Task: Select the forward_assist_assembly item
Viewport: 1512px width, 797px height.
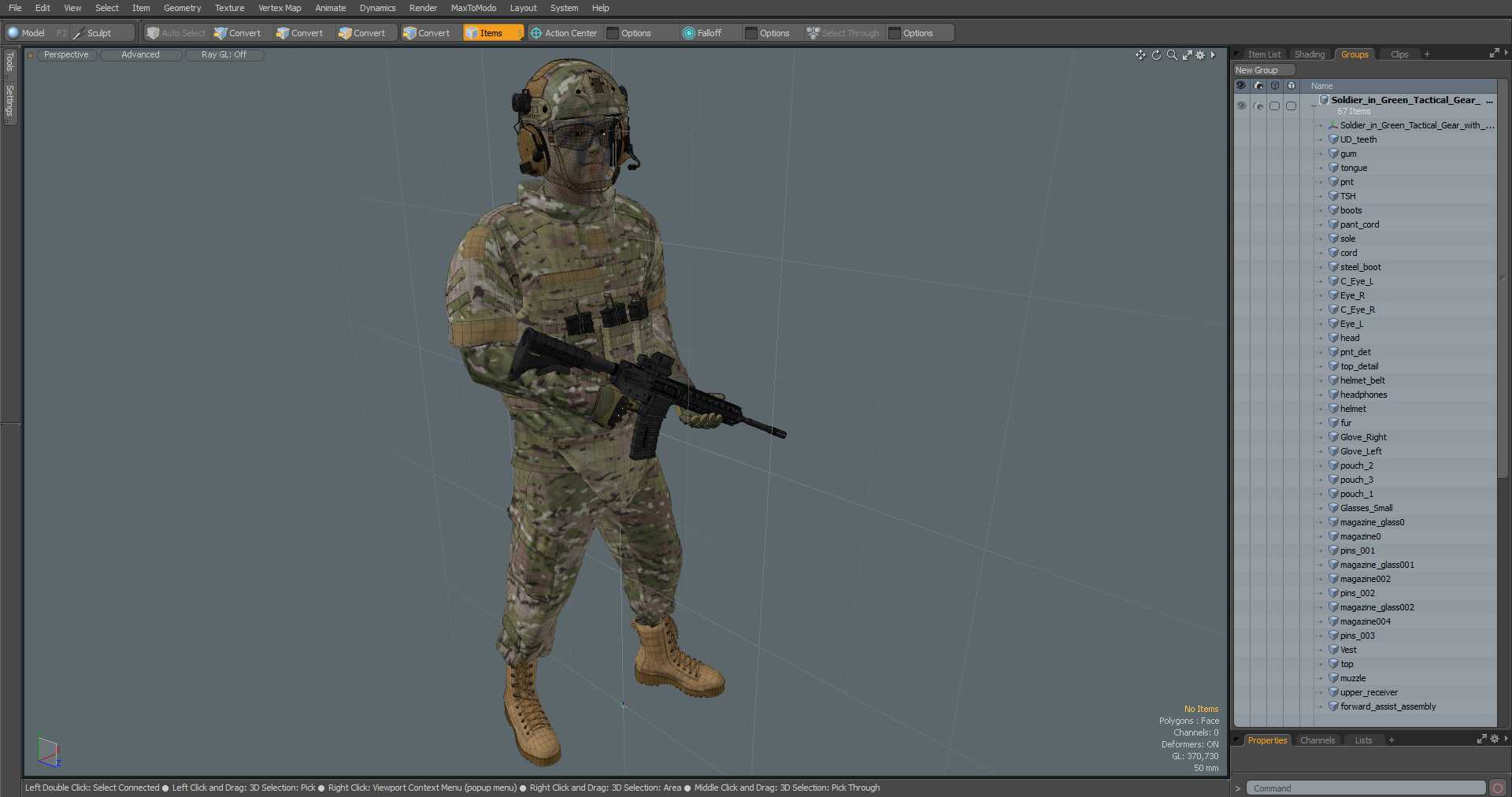Action: 1388,706
